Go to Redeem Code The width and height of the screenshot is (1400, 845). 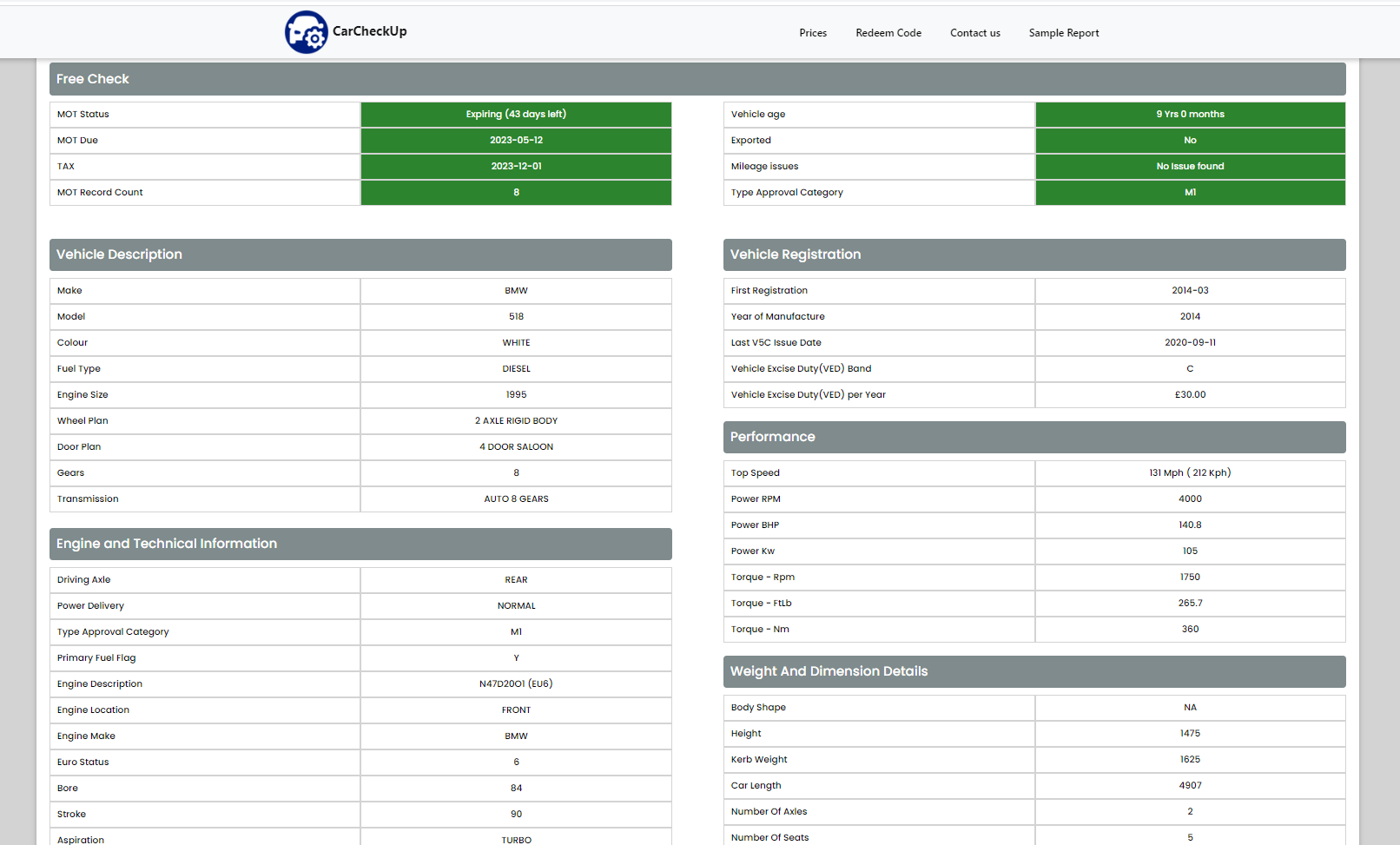(x=888, y=33)
